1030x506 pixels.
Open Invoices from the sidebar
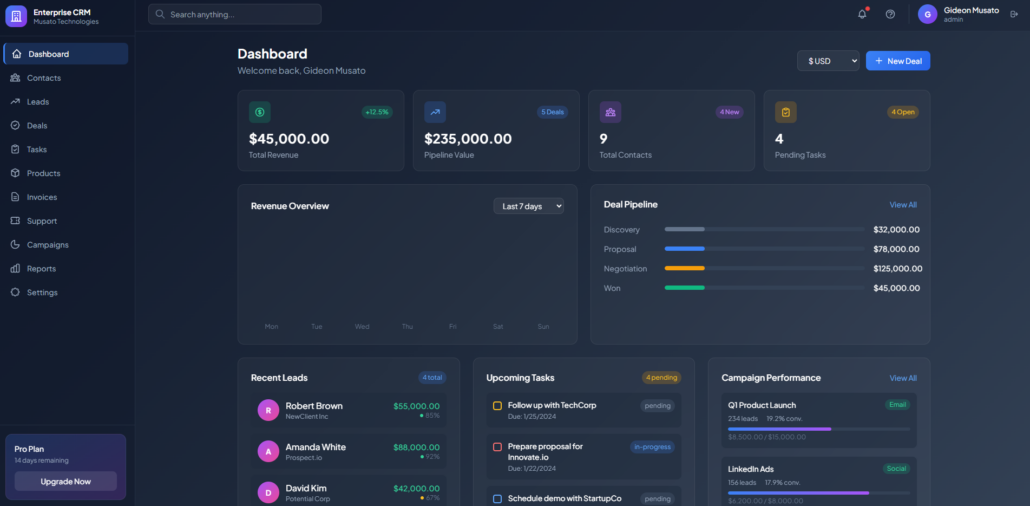[x=66, y=197]
